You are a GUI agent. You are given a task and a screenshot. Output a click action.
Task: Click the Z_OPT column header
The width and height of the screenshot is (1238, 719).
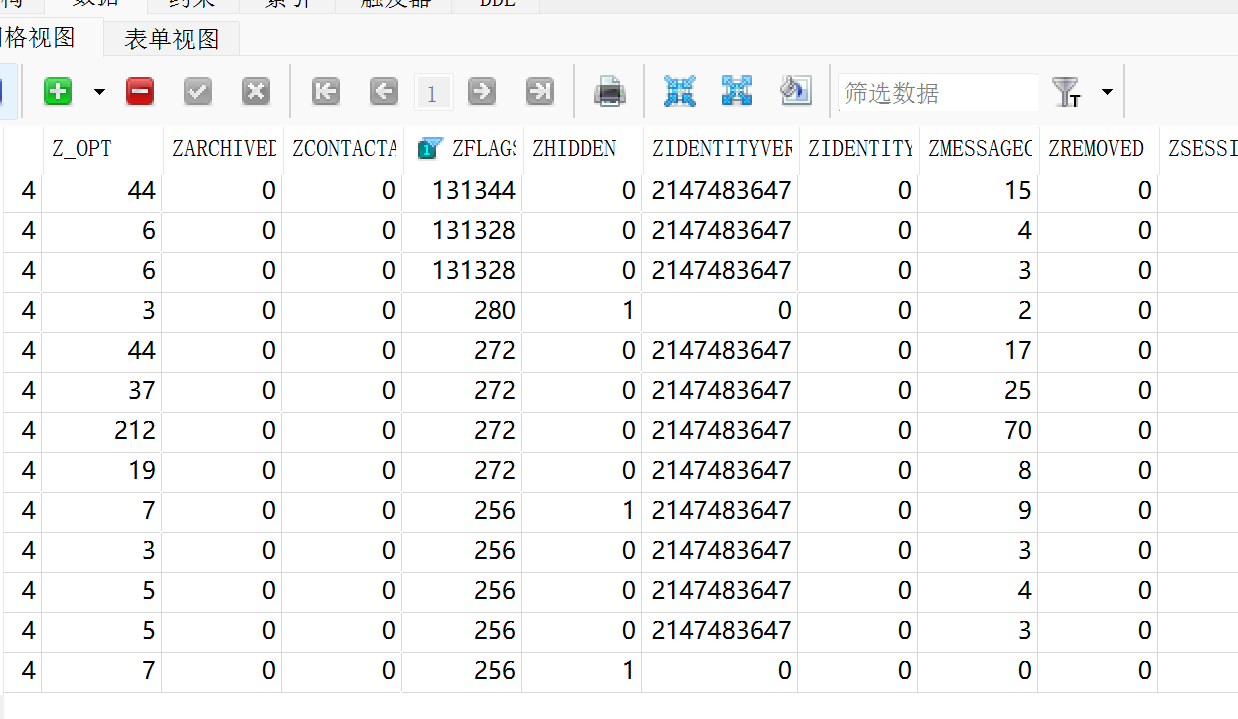point(102,148)
